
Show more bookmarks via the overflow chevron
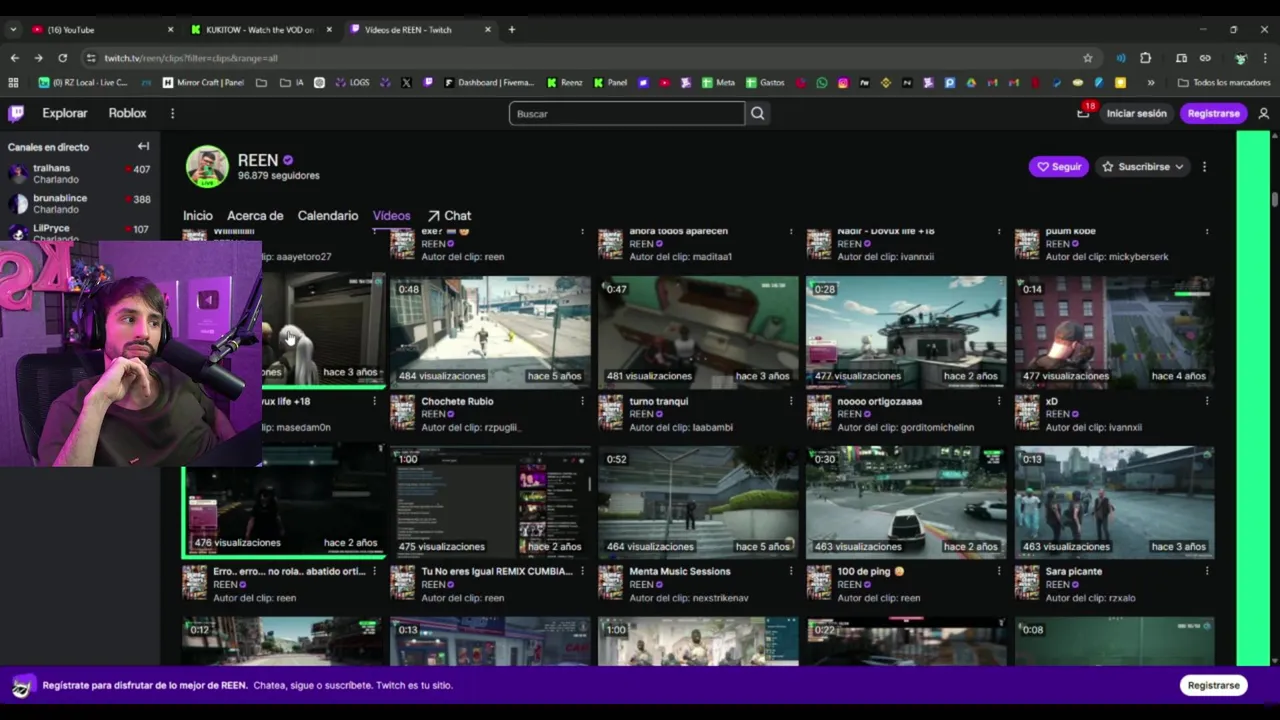(1151, 82)
